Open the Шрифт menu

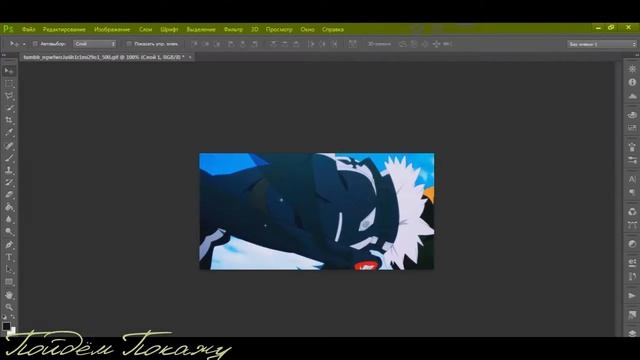tap(169, 29)
